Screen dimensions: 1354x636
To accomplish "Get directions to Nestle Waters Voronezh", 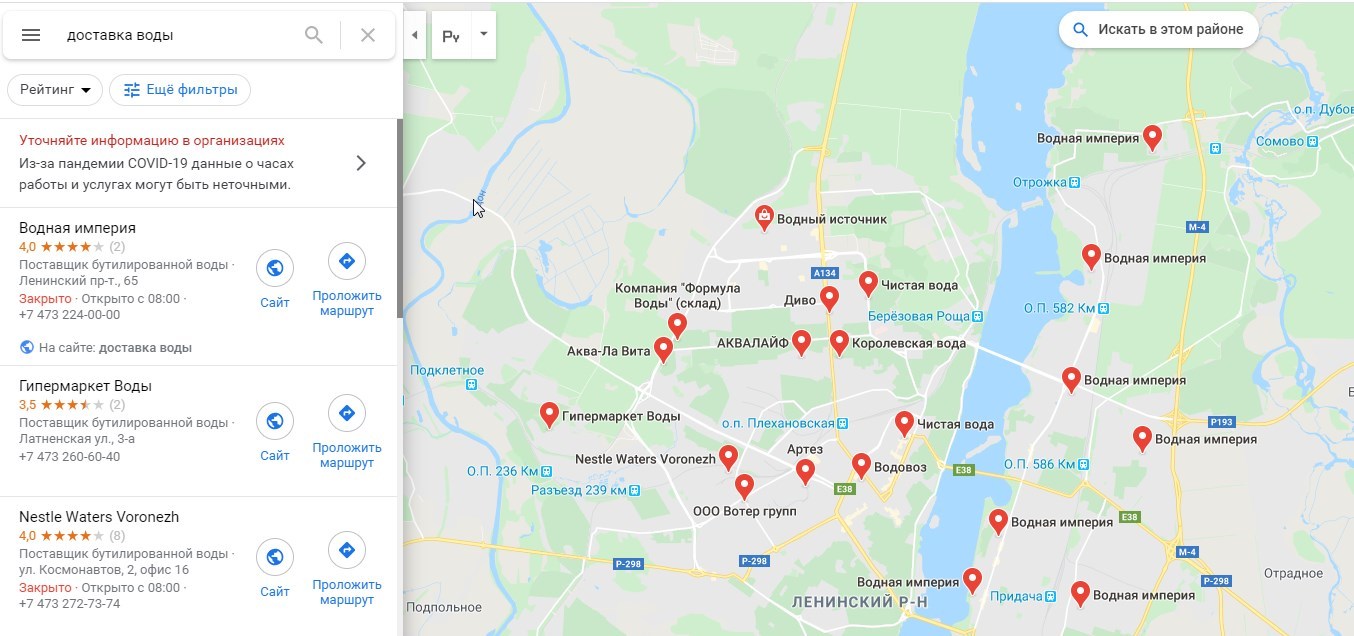I will coord(347,570).
